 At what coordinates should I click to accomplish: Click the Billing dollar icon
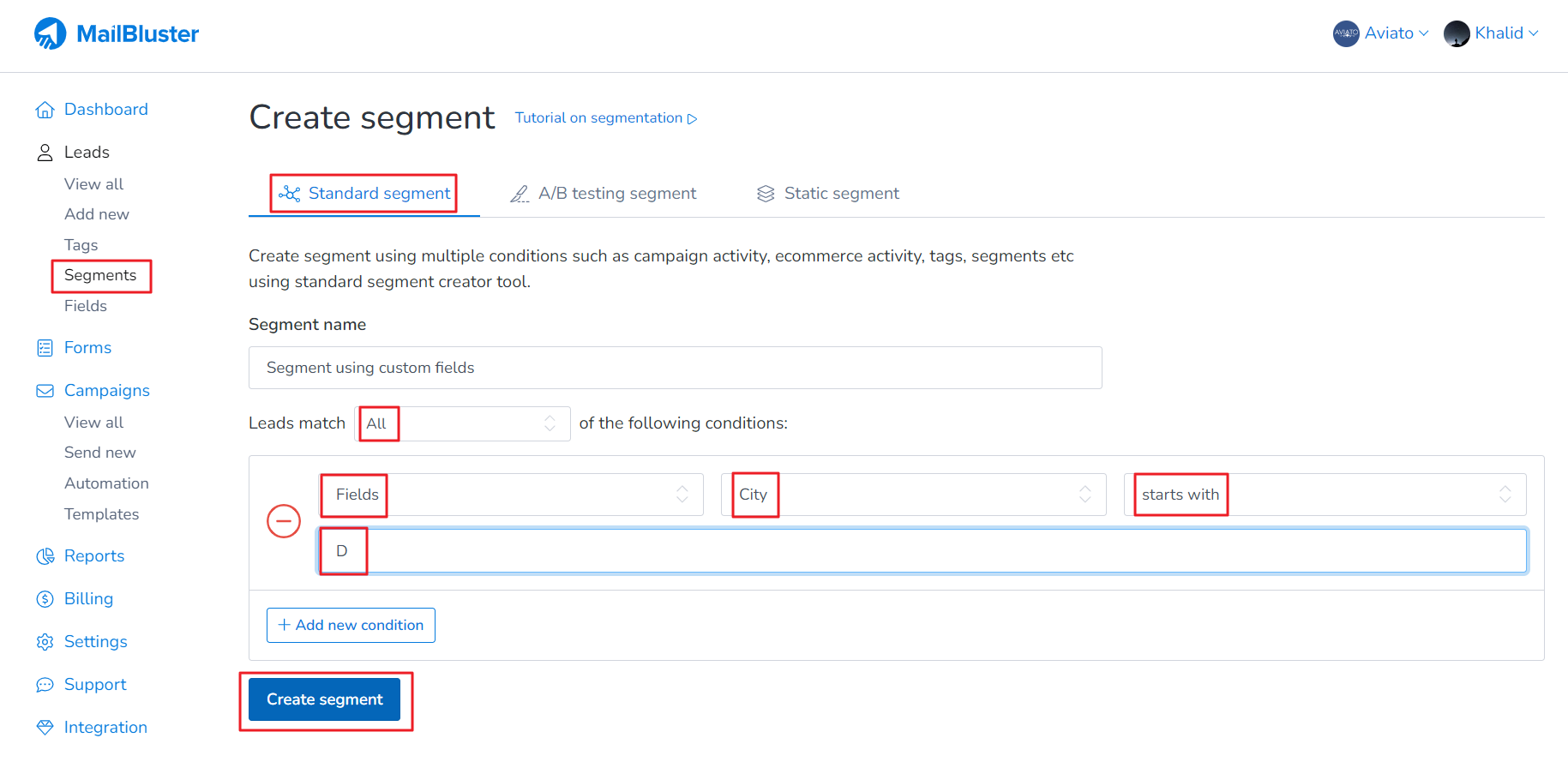(x=45, y=599)
